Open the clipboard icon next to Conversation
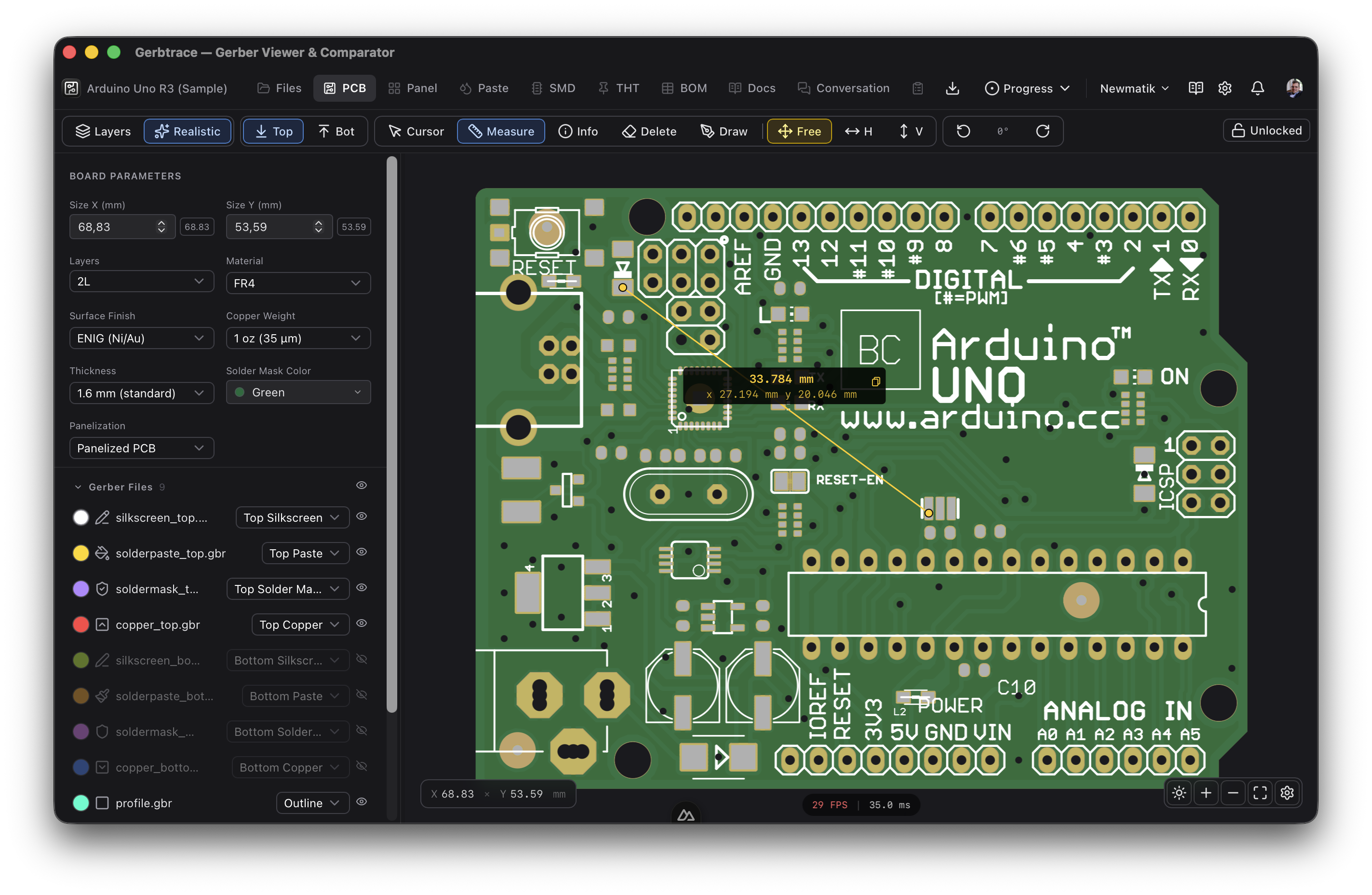This screenshot has height=895, width=1372. (x=918, y=88)
